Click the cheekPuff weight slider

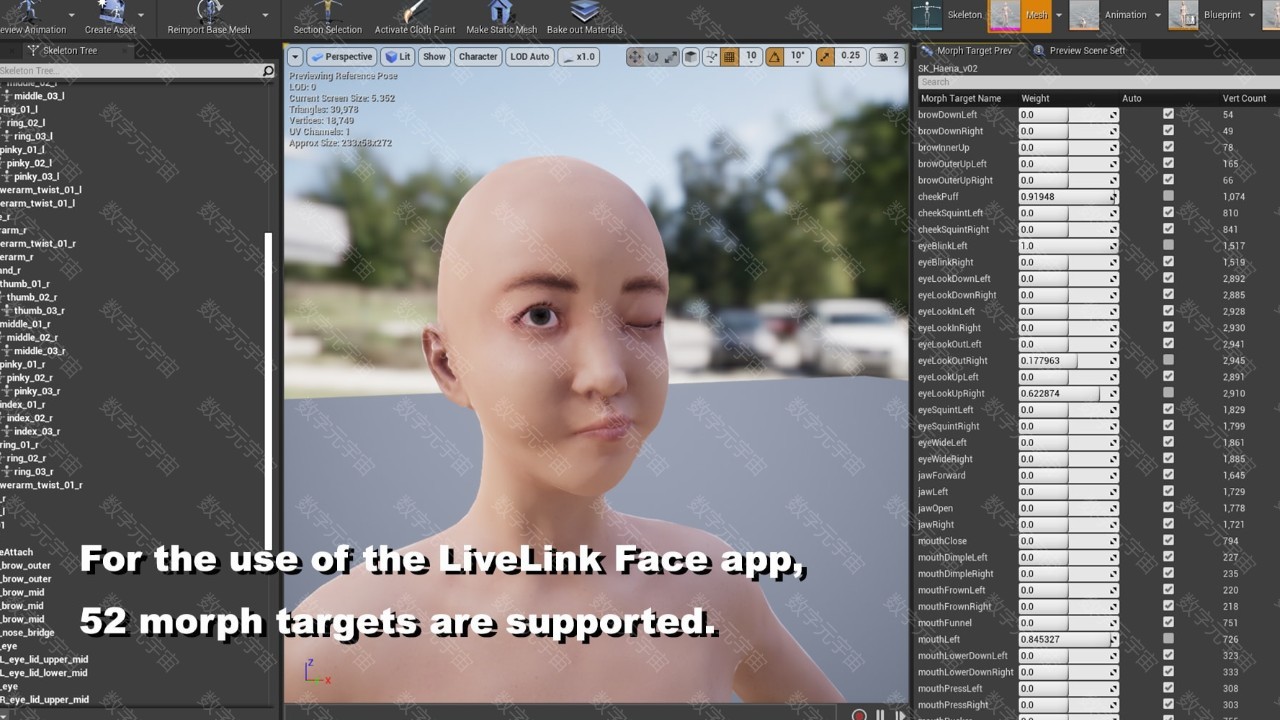[x=1068, y=197]
